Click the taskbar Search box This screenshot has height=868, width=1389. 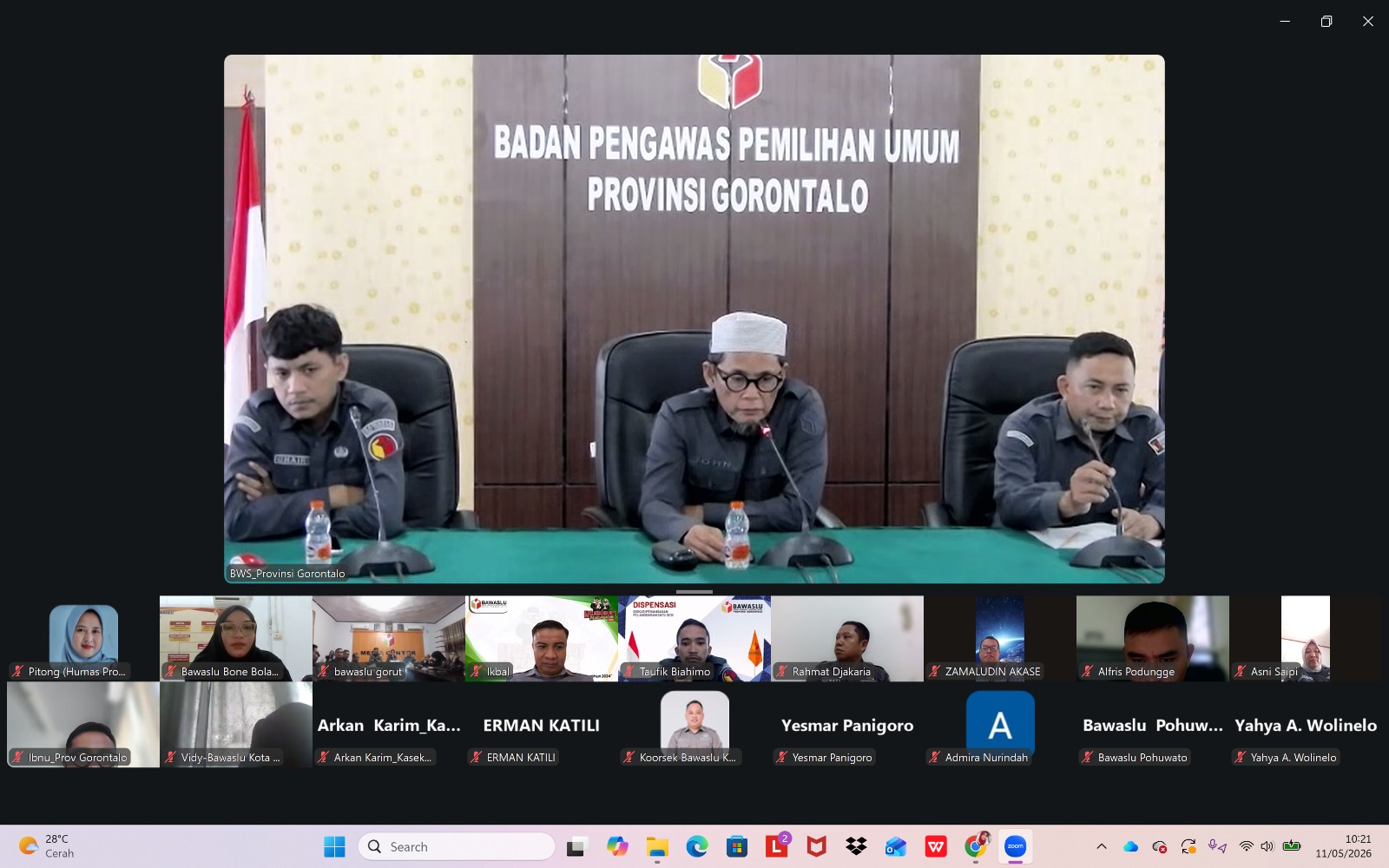pos(457,846)
